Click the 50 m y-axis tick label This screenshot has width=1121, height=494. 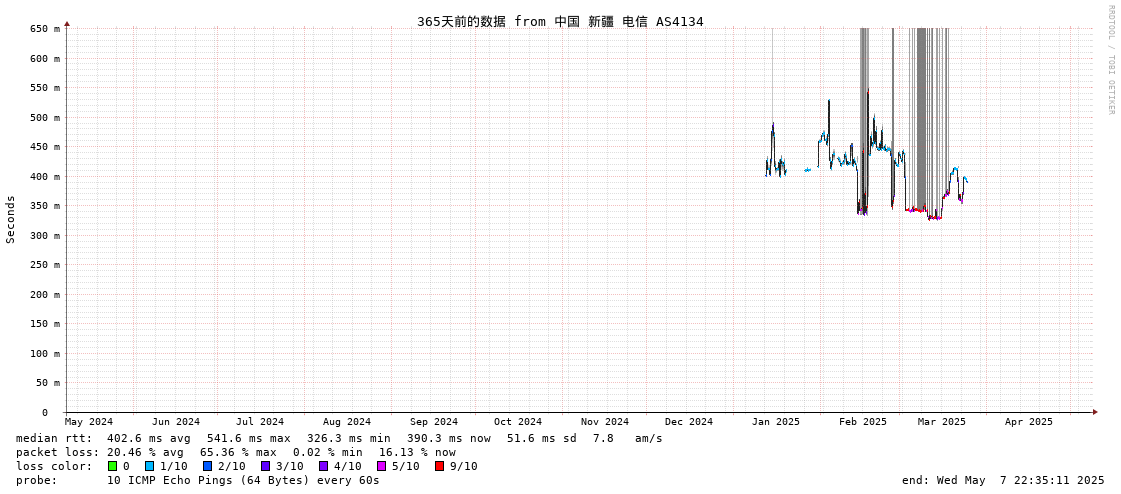point(49,382)
